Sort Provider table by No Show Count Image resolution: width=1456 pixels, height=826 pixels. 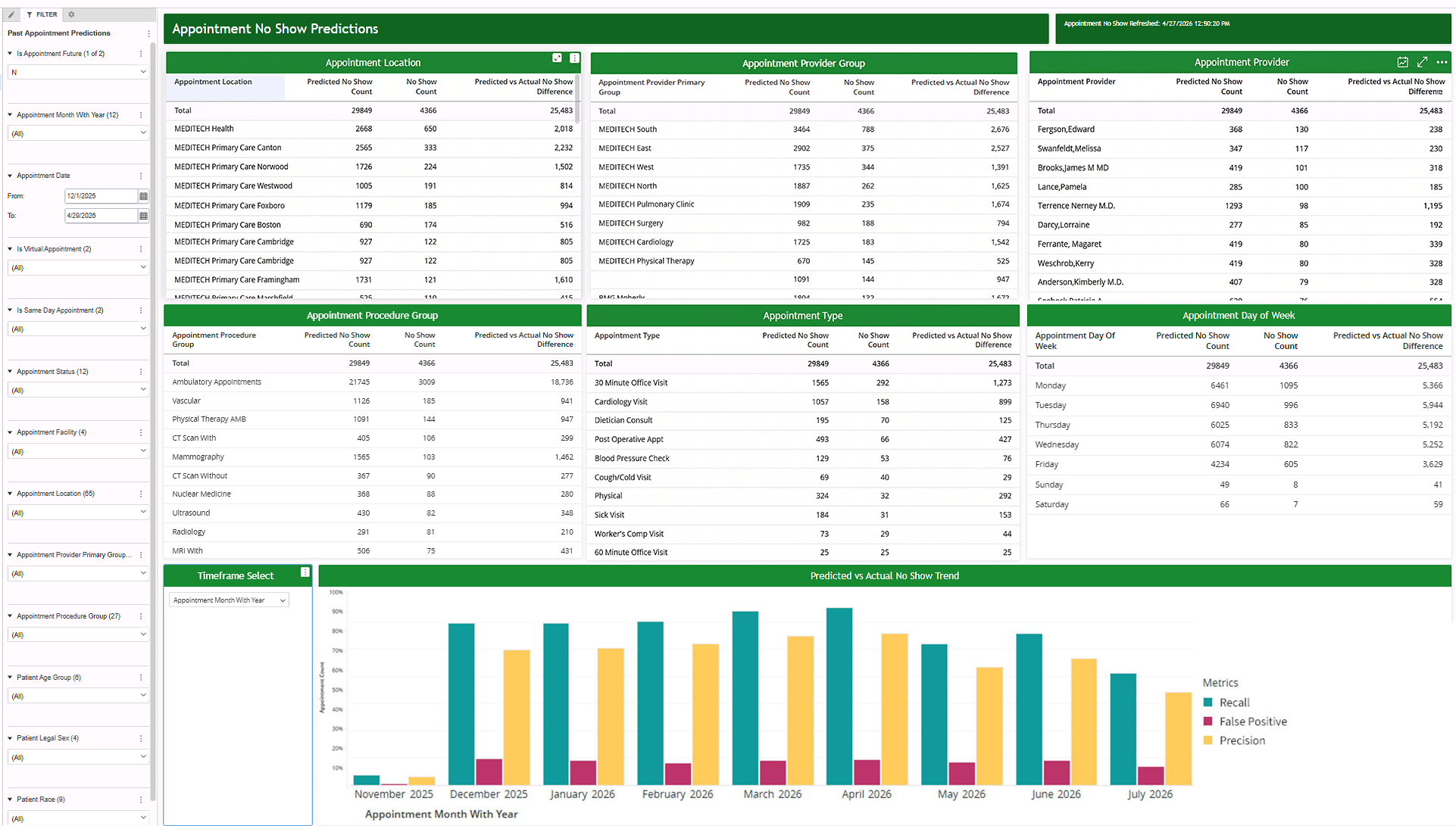click(1292, 86)
